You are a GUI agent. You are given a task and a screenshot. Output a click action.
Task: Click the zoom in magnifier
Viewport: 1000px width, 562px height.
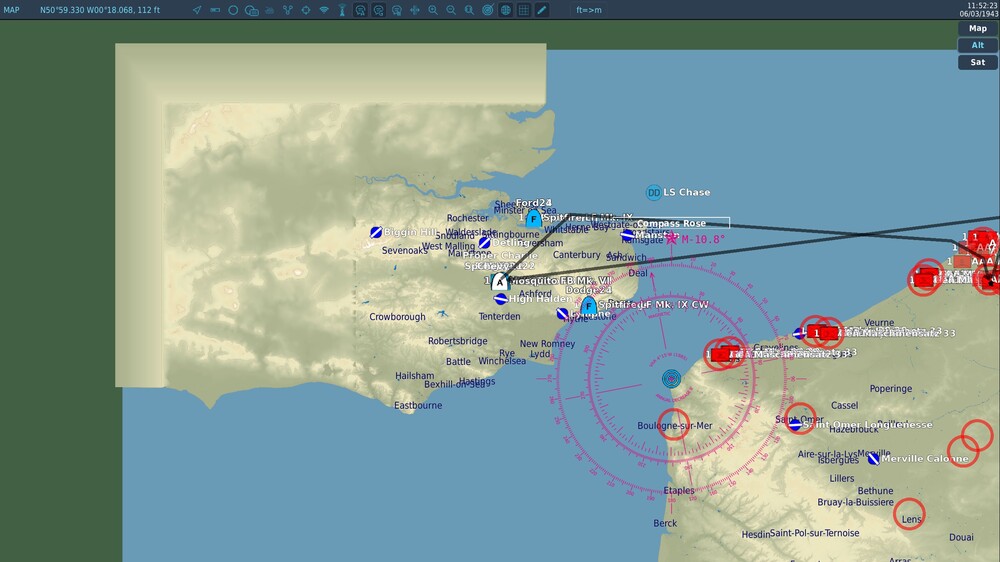[x=433, y=10]
